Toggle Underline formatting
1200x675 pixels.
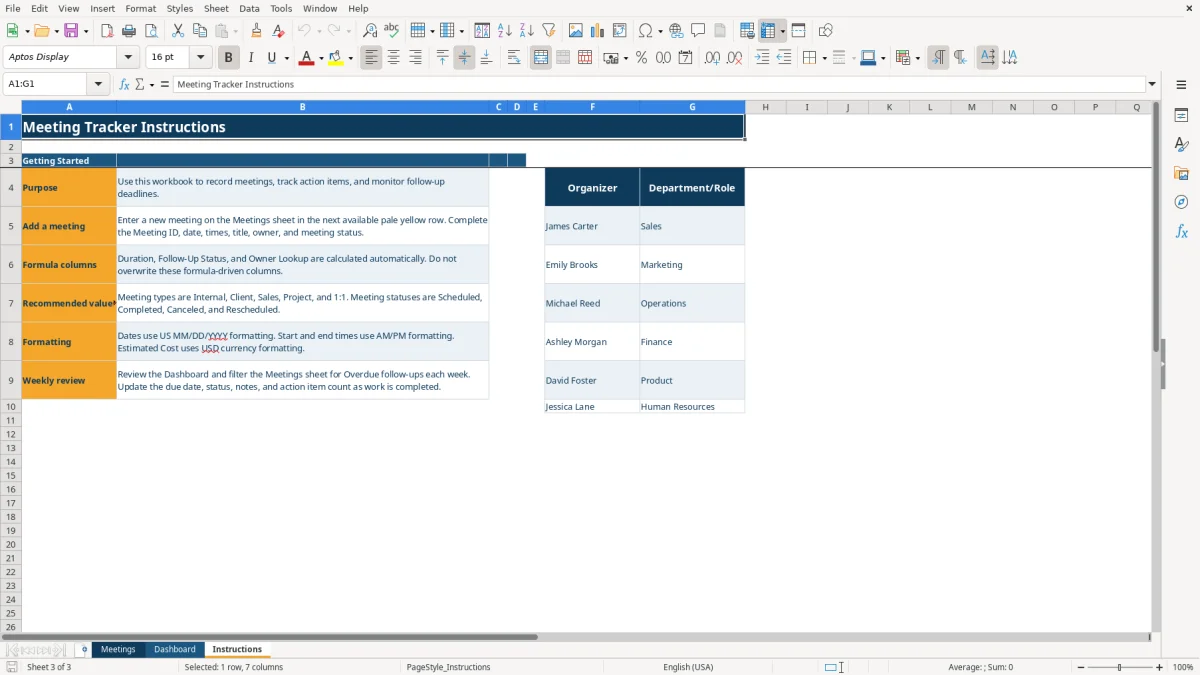pyautogui.click(x=272, y=58)
